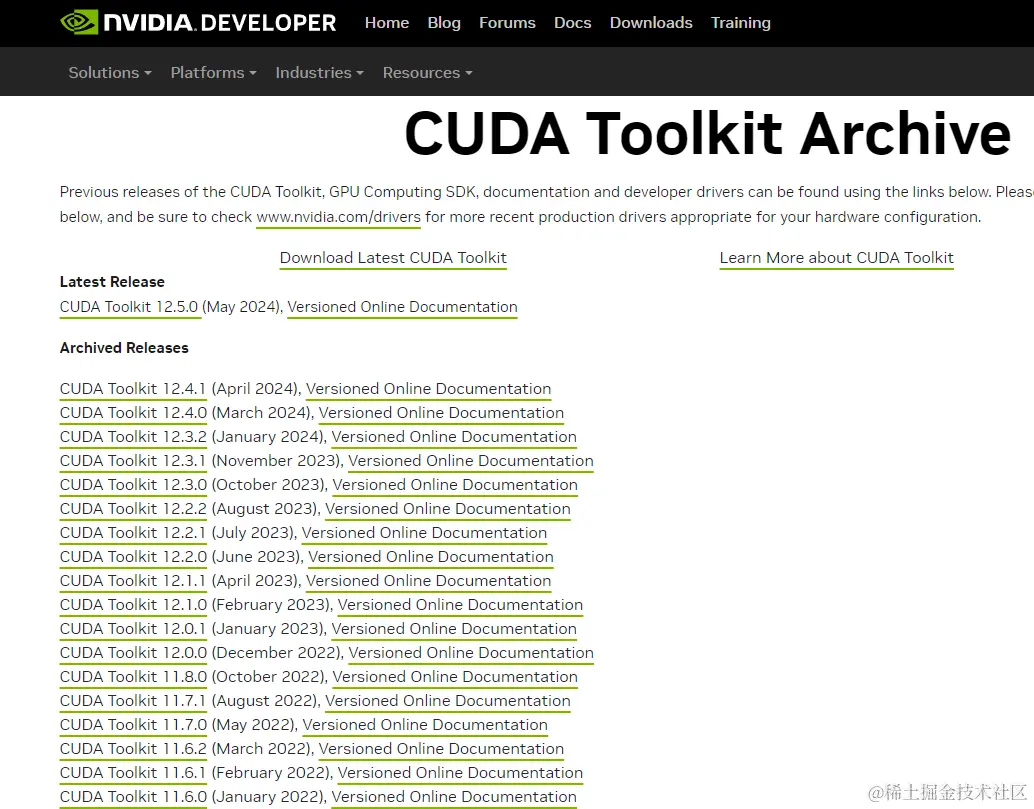Expand the Resources dropdown

(x=428, y=73)
